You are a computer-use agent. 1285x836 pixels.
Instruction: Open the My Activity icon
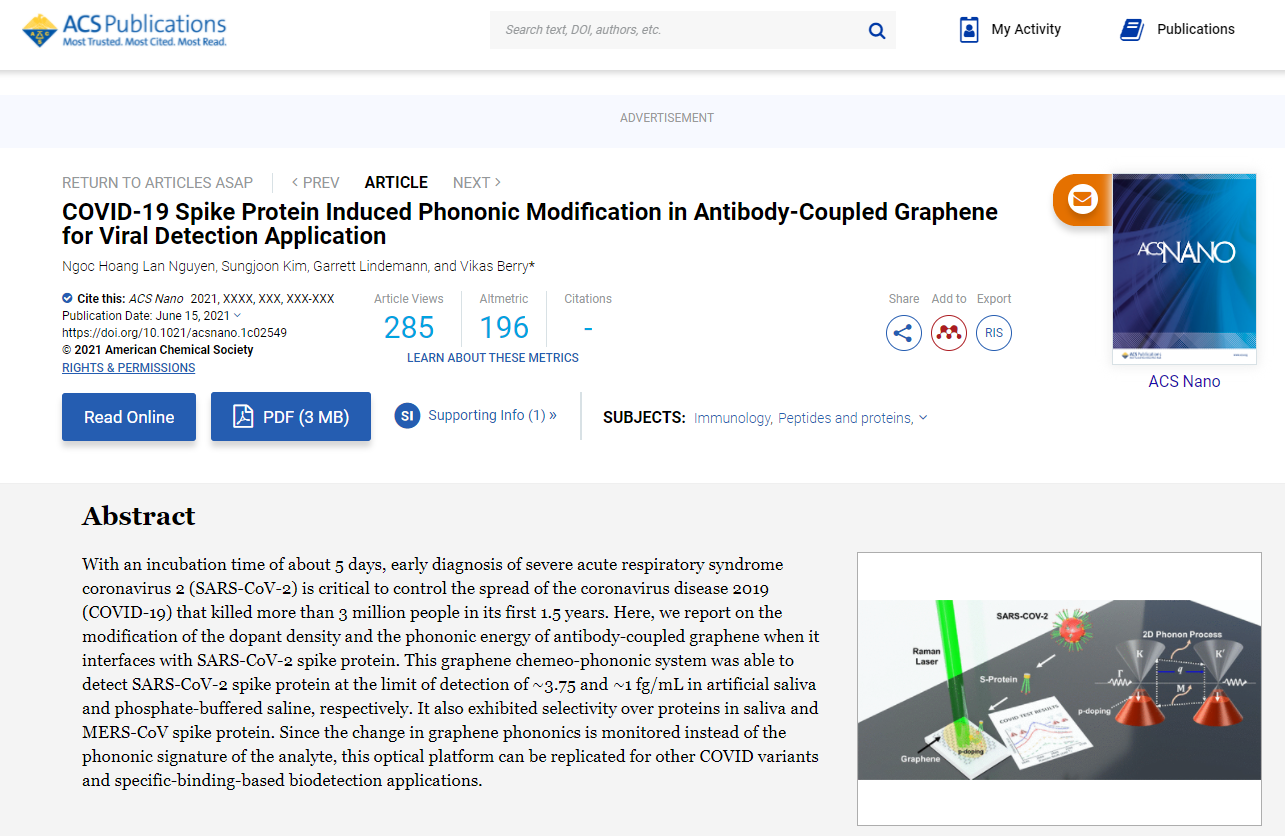[969, 29]
